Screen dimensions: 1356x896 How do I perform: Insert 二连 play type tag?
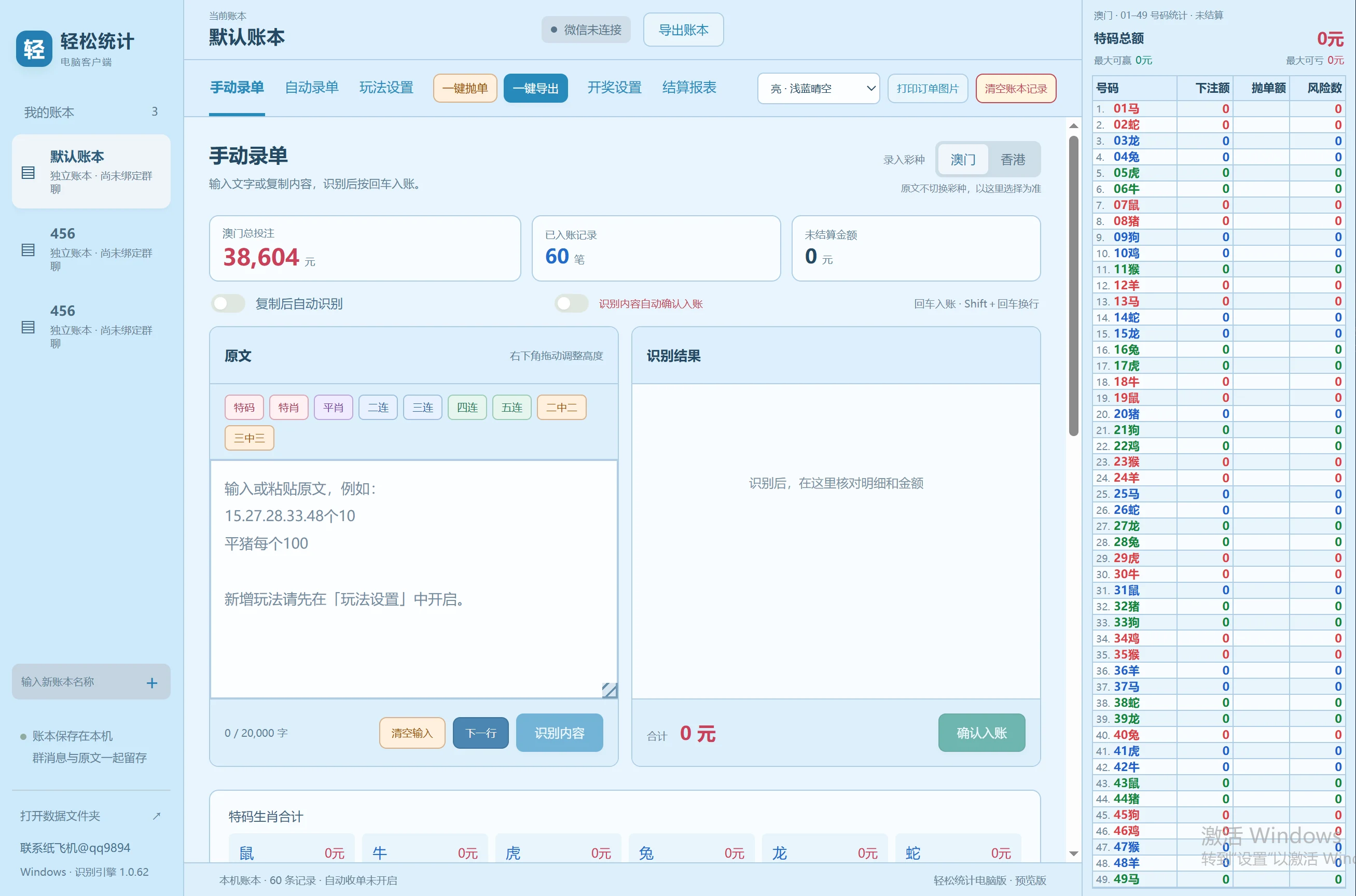pyautogui.click(x=378, y=408)
